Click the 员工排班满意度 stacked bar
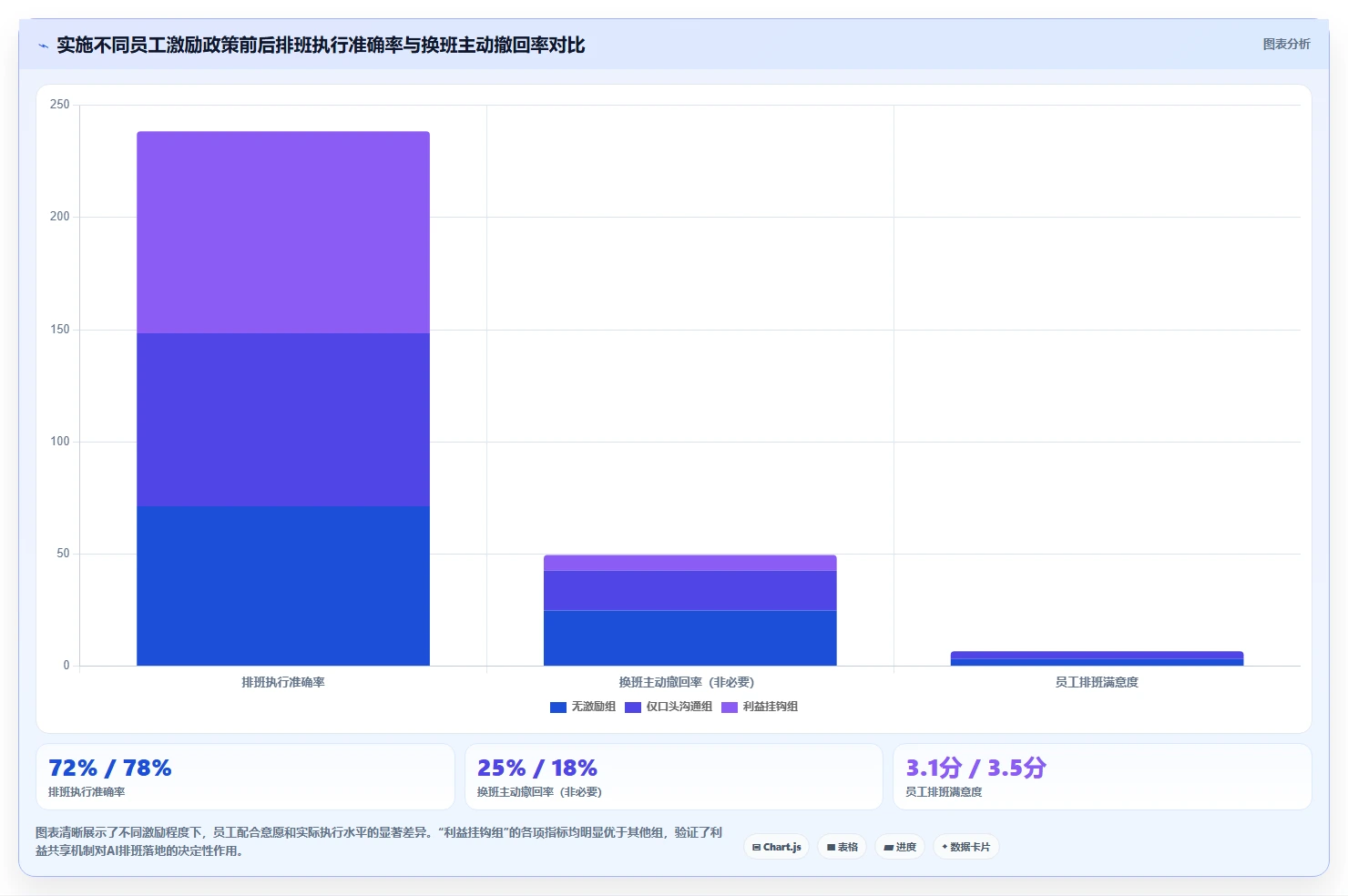The height and width of the screenshot is (896, 1348). [x=1097, y=658]
